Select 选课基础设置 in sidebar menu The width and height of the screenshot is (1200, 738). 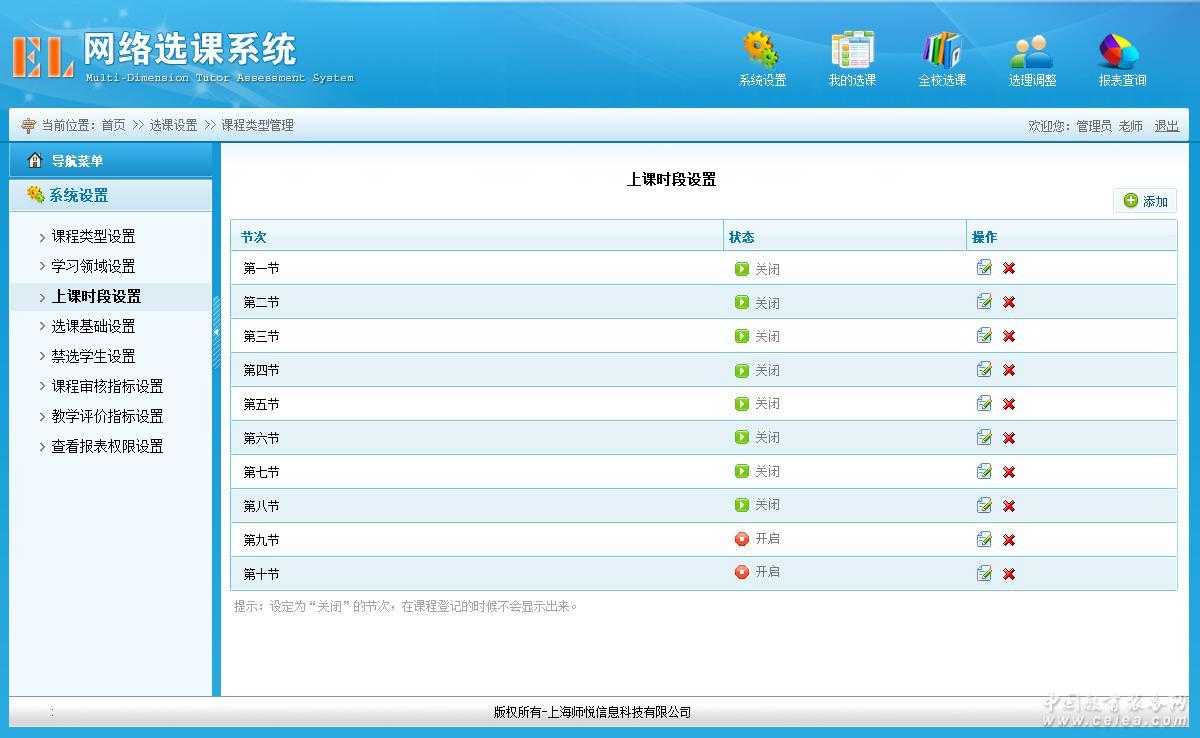click(x=93, y=327)
